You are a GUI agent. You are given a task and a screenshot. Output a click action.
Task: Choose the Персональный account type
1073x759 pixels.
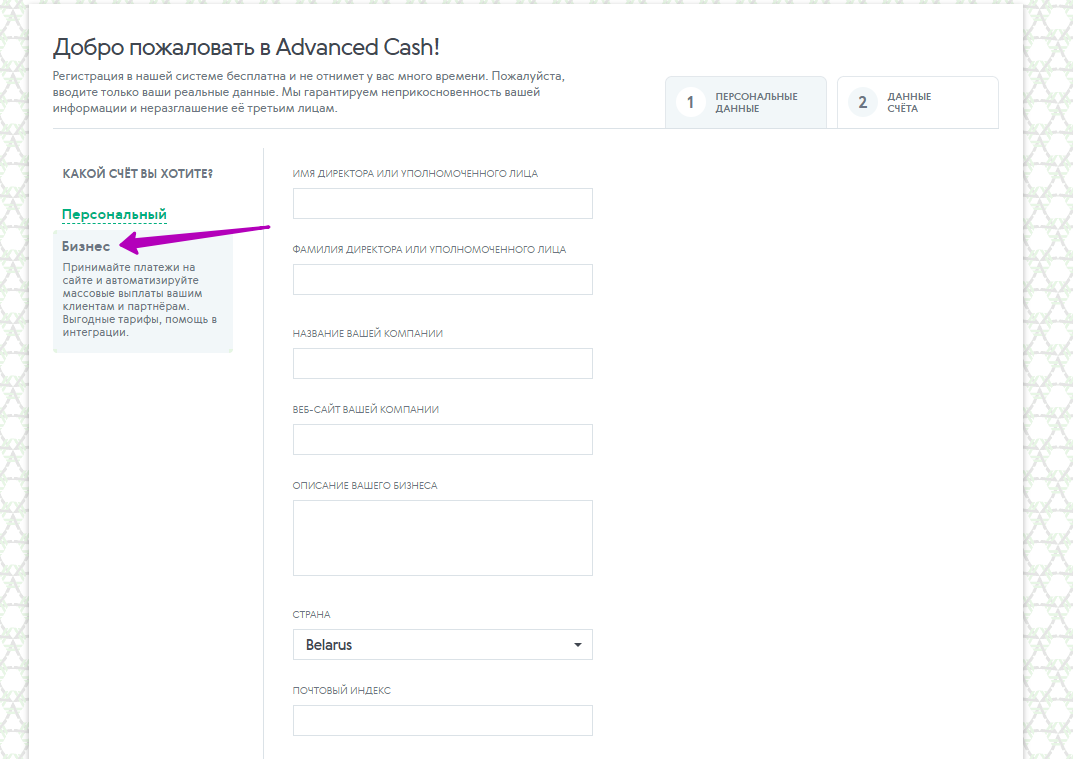coord(114,214)
